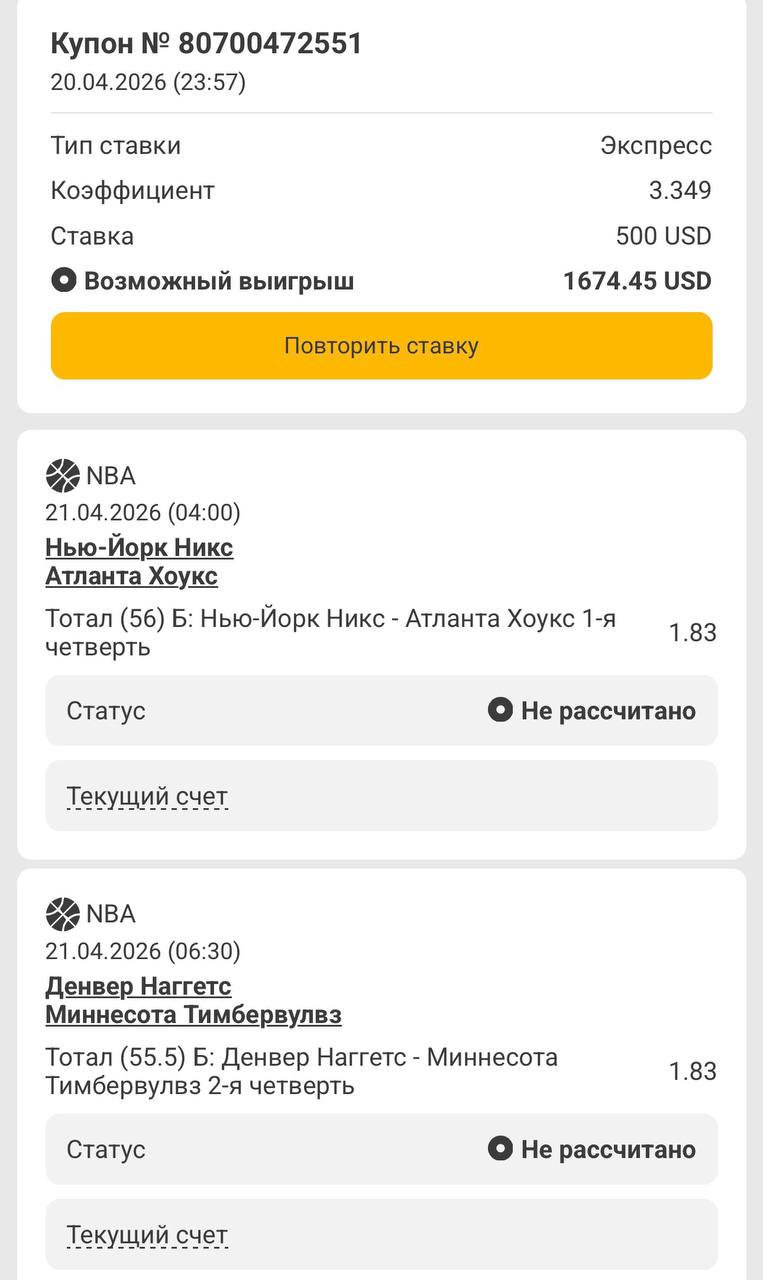Open the Миннесота Тимбервулвз team link
763x1280 pixels.
click(x=193, y=1015)
